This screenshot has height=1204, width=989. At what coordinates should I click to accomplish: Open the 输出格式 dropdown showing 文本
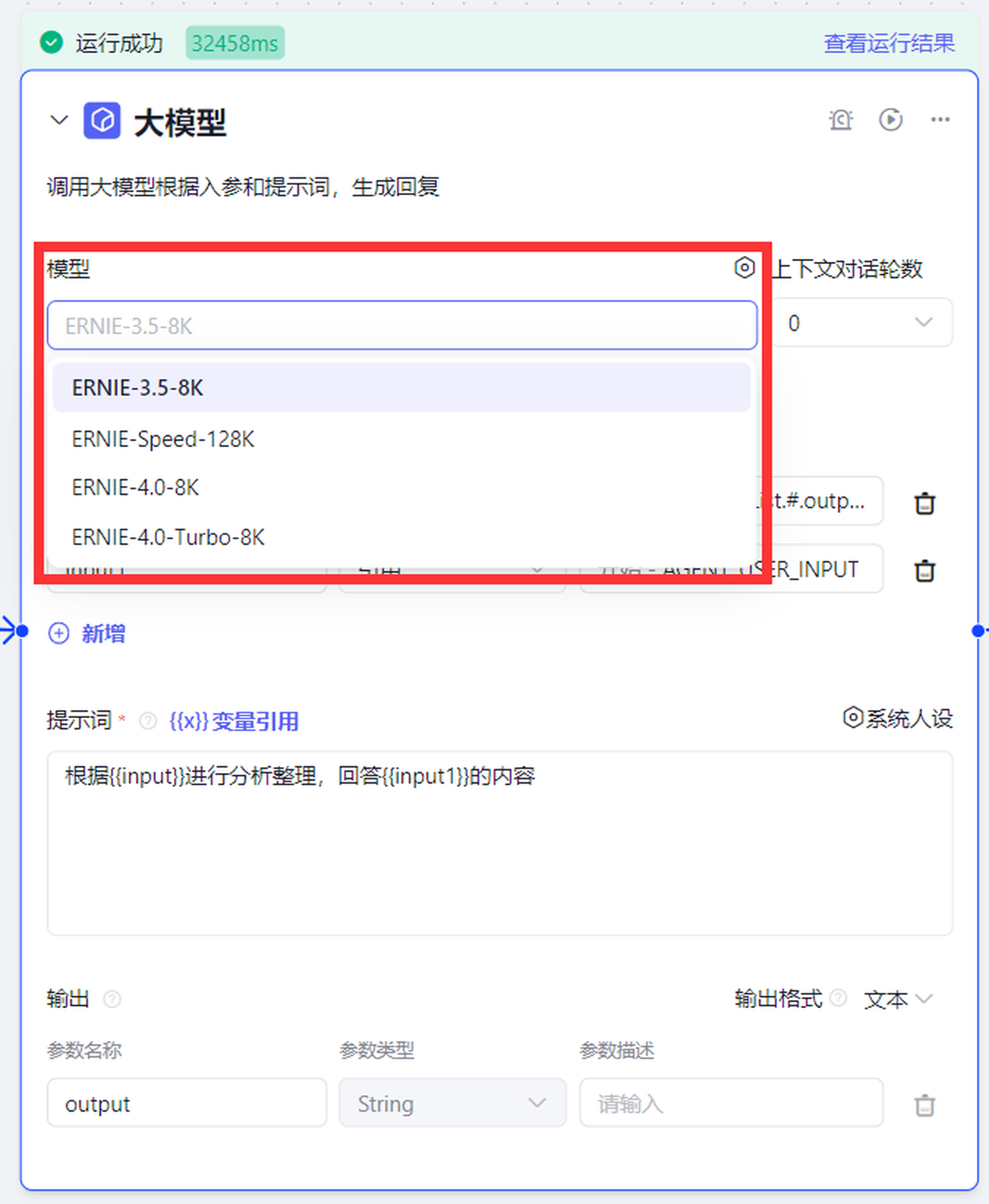[x=898, y=999]
